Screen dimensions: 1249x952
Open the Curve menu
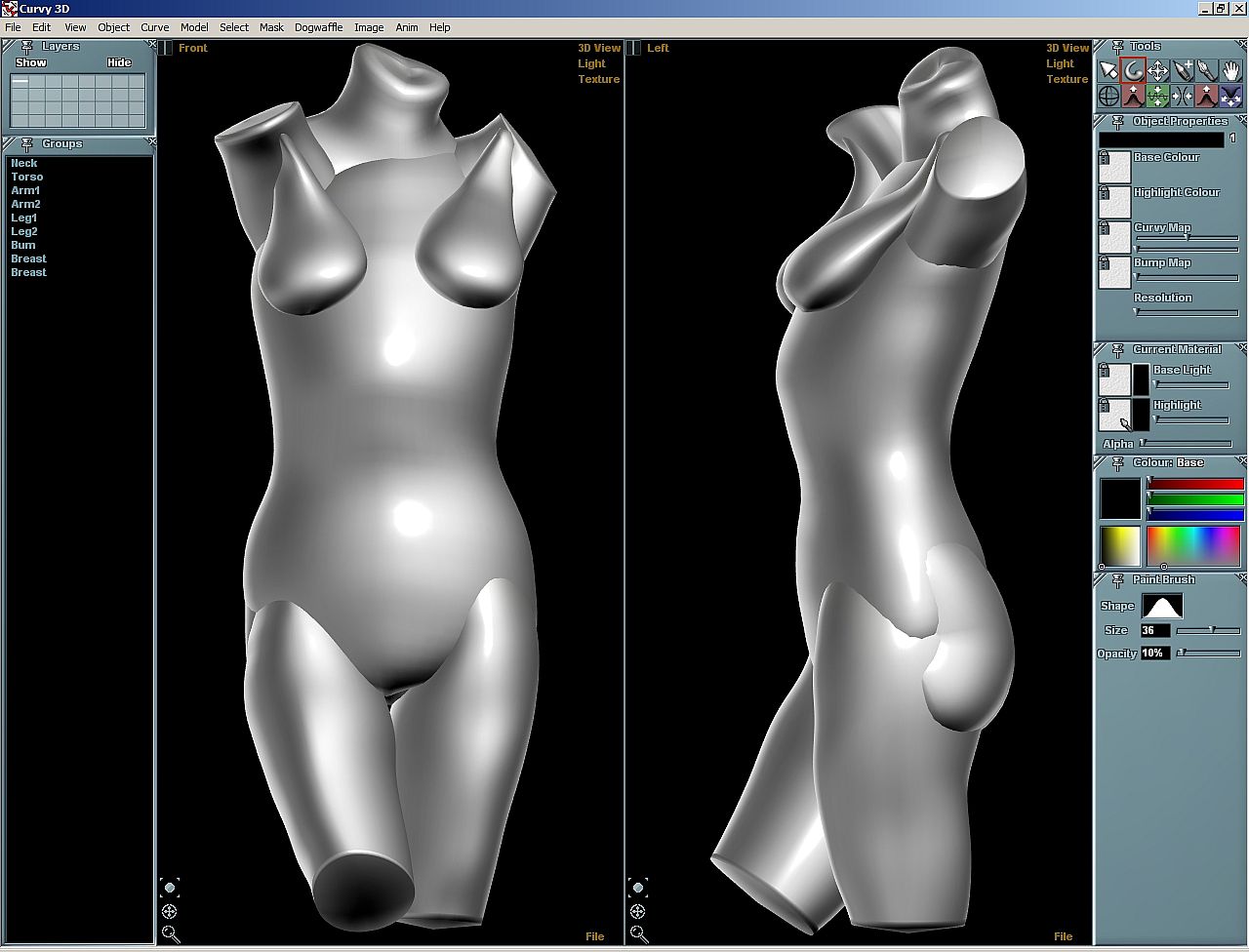(154, 27)
